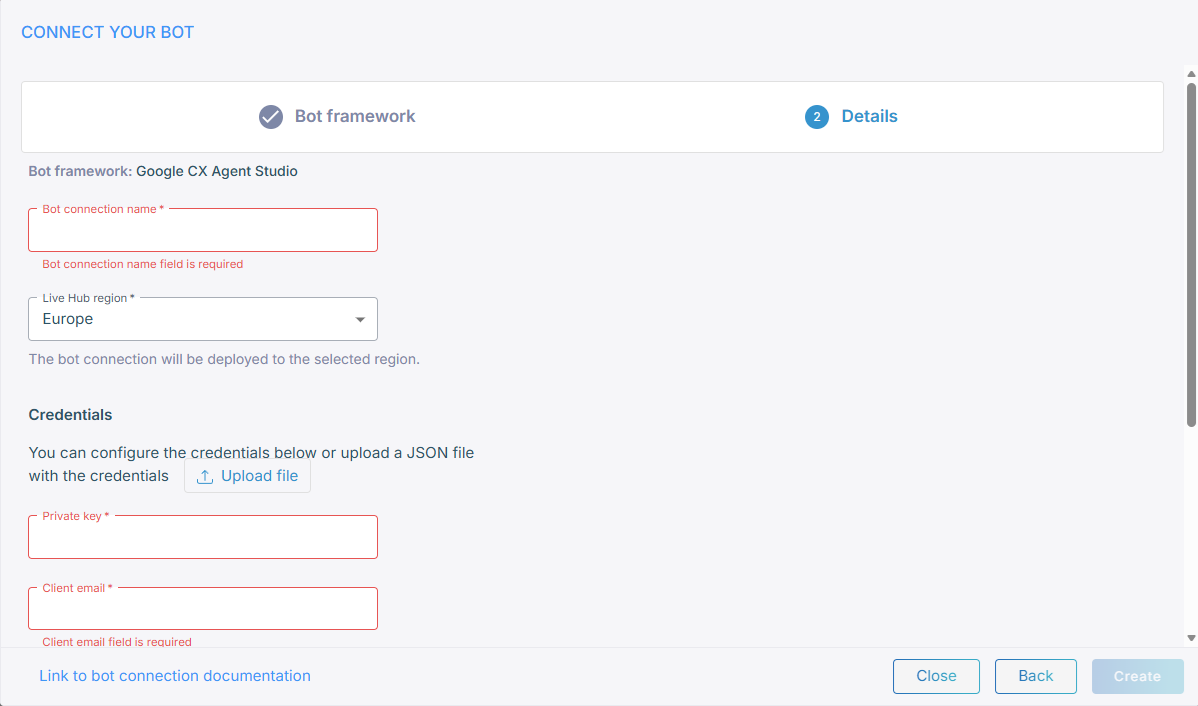The image size is (1198, 706).
Task: Open the bot connection documentation link
Action: click(x=175, y=676)
